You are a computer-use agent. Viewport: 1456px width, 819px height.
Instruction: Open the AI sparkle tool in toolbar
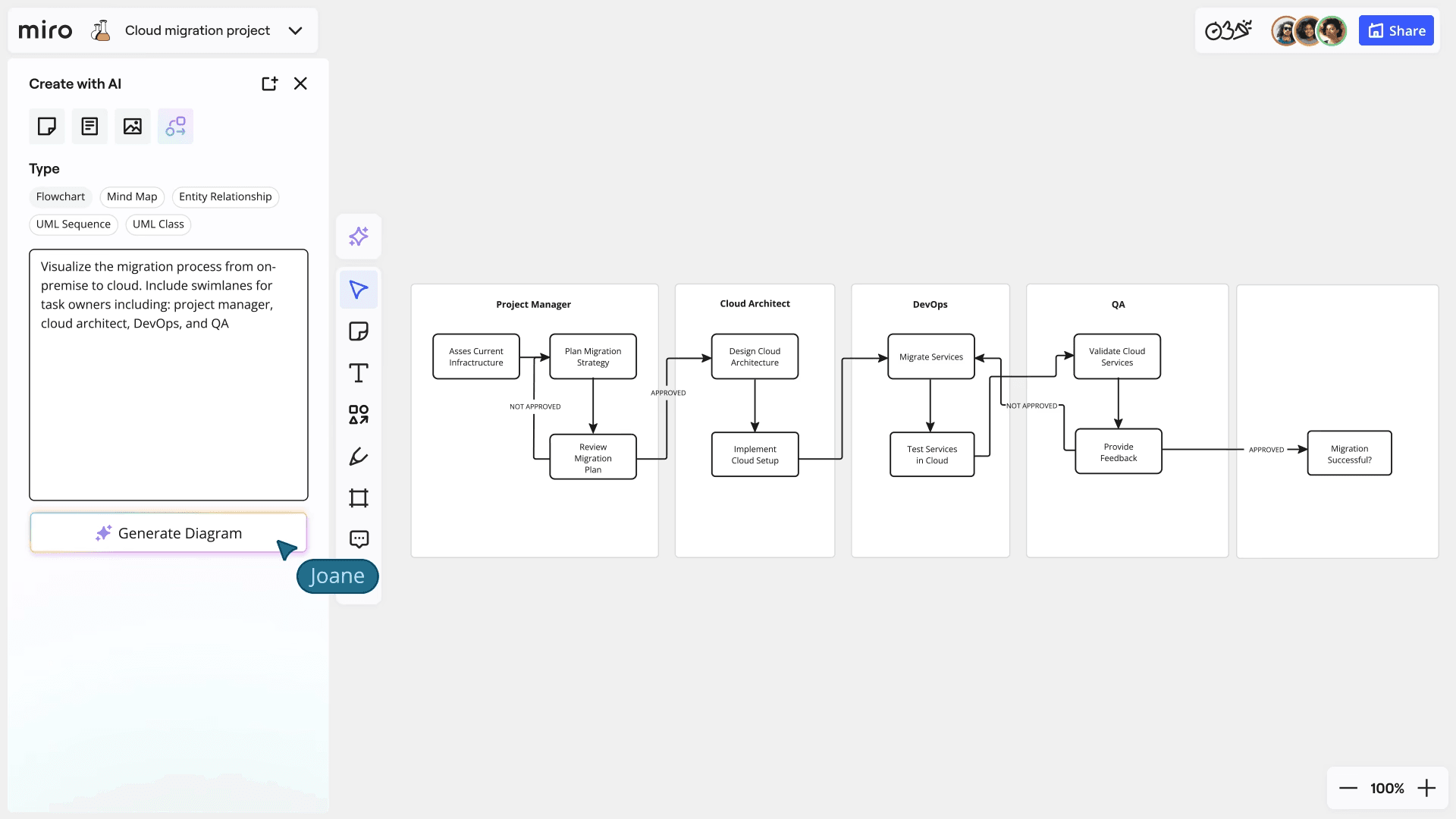(x=359, y=237)
